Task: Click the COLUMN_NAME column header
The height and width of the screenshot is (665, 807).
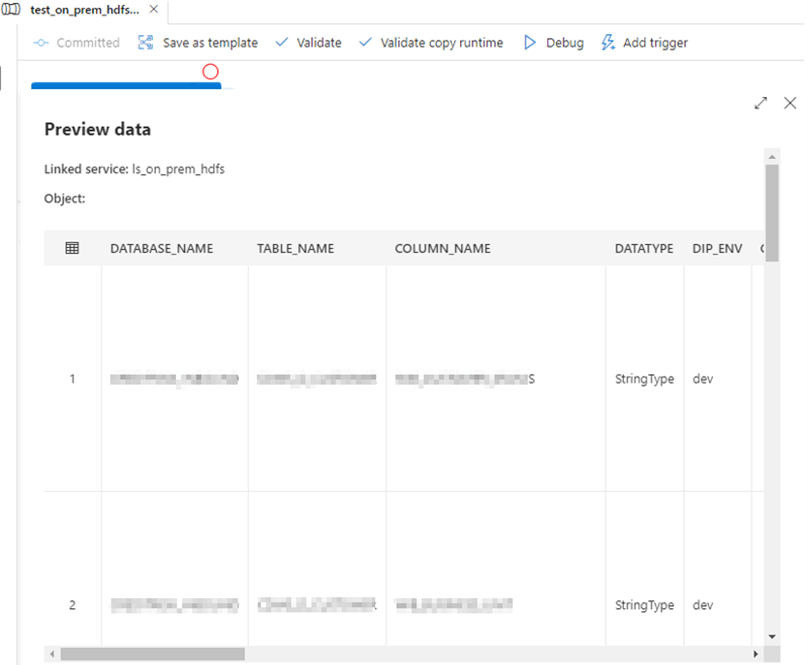Action: (x=442, y=248)
